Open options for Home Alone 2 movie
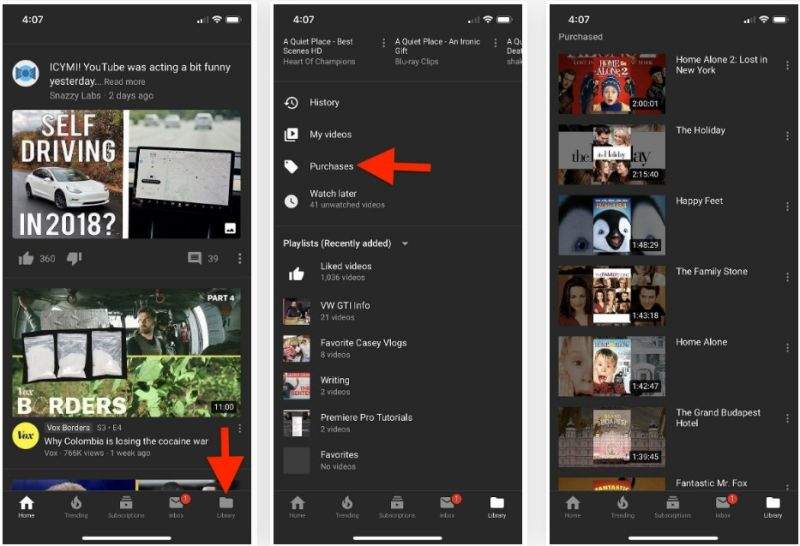 click(787, 65)
